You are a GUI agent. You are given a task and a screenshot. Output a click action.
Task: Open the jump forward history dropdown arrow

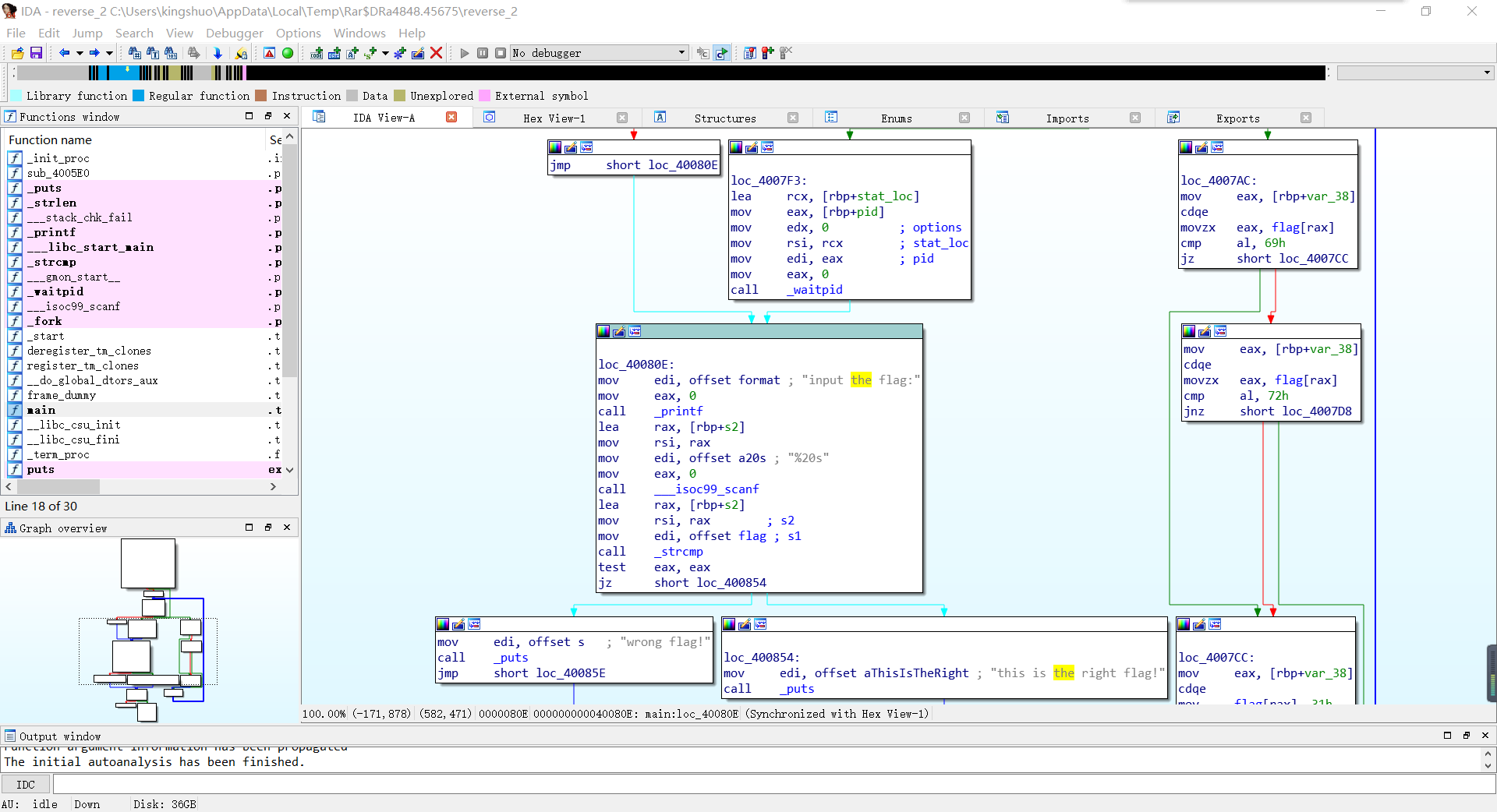[109, 53]
